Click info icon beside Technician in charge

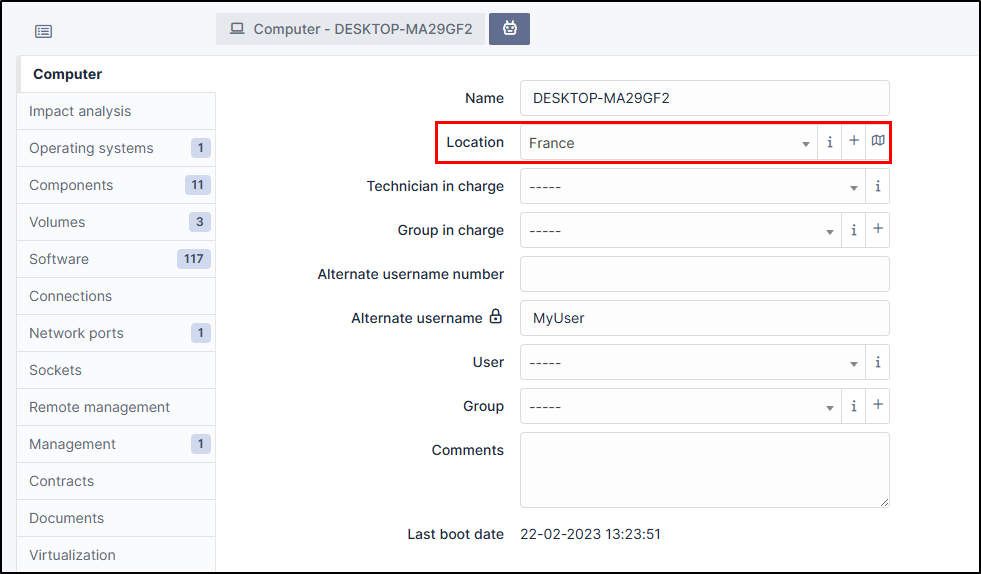[x=877, y=186]
